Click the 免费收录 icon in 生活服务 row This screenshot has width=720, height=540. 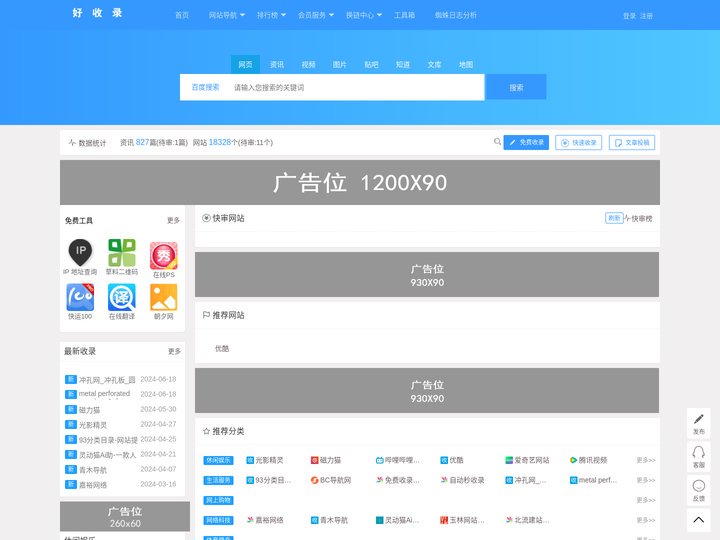pos(380,480)
